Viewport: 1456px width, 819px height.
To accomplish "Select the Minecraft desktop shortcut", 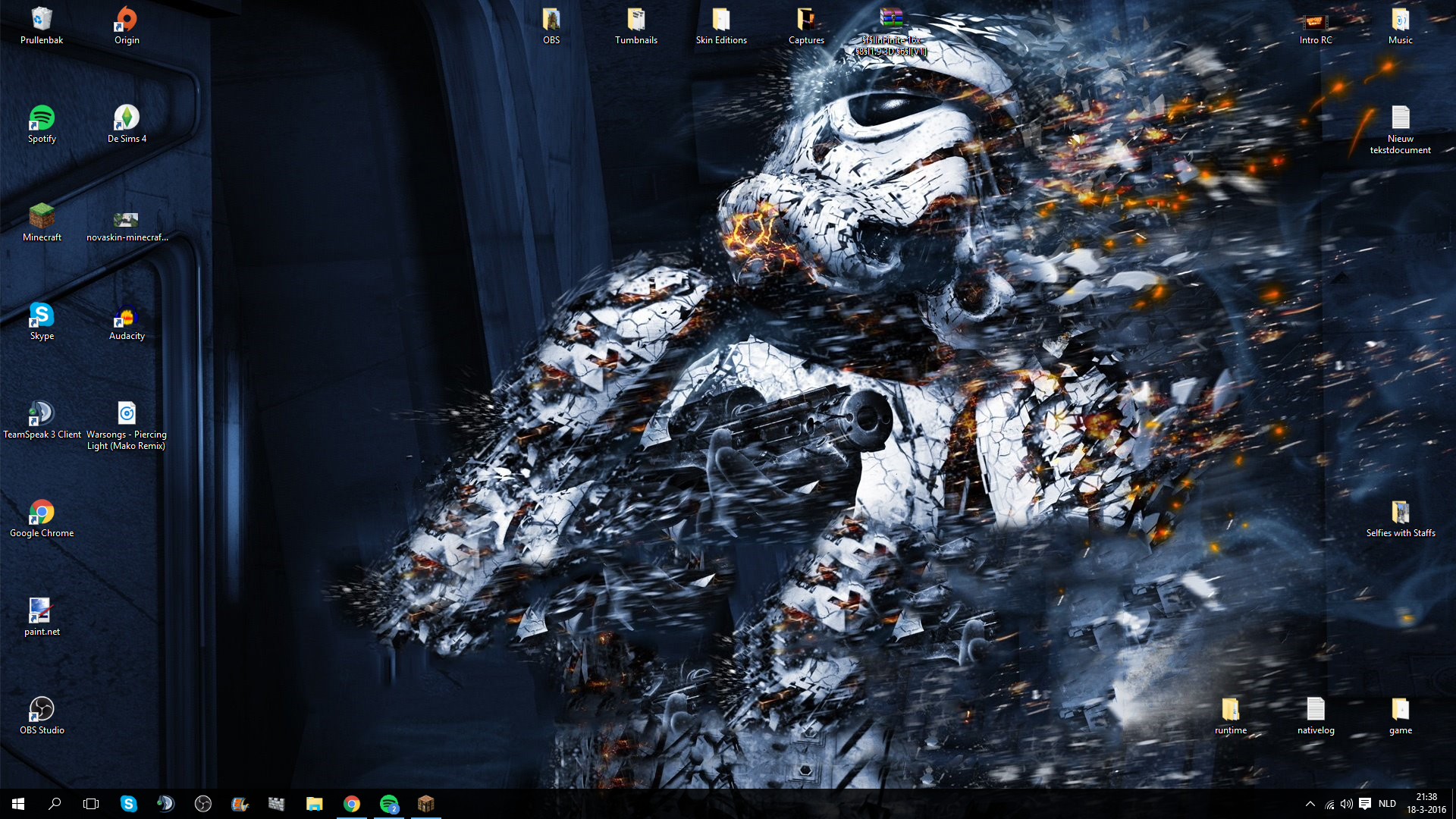I will tap(42, 223).
